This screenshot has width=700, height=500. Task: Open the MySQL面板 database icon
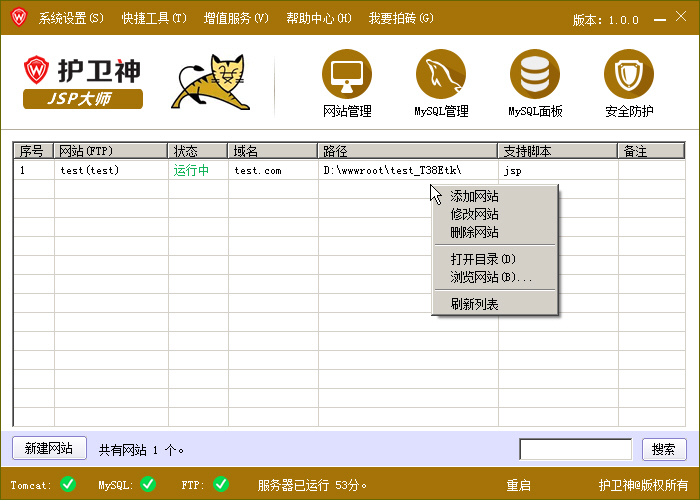click(535, 74)
